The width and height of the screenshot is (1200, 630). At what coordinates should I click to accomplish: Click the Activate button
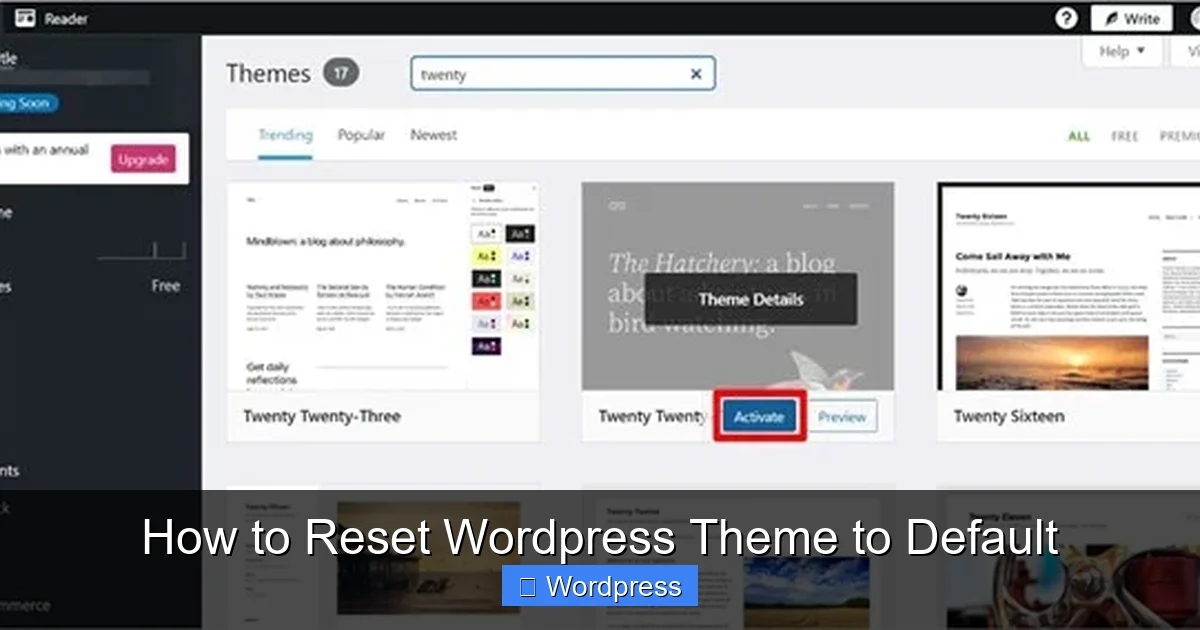(759, 417)
